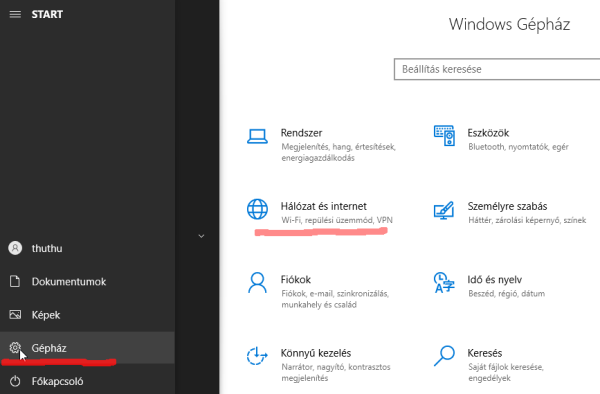Click the Hálózat és internet globe icon
The height and width of the screenshot is (394, 600).
258,209
